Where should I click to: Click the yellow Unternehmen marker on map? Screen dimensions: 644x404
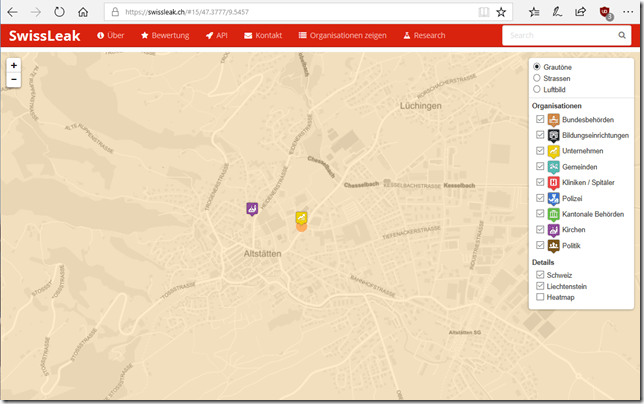tap(301, 217)
